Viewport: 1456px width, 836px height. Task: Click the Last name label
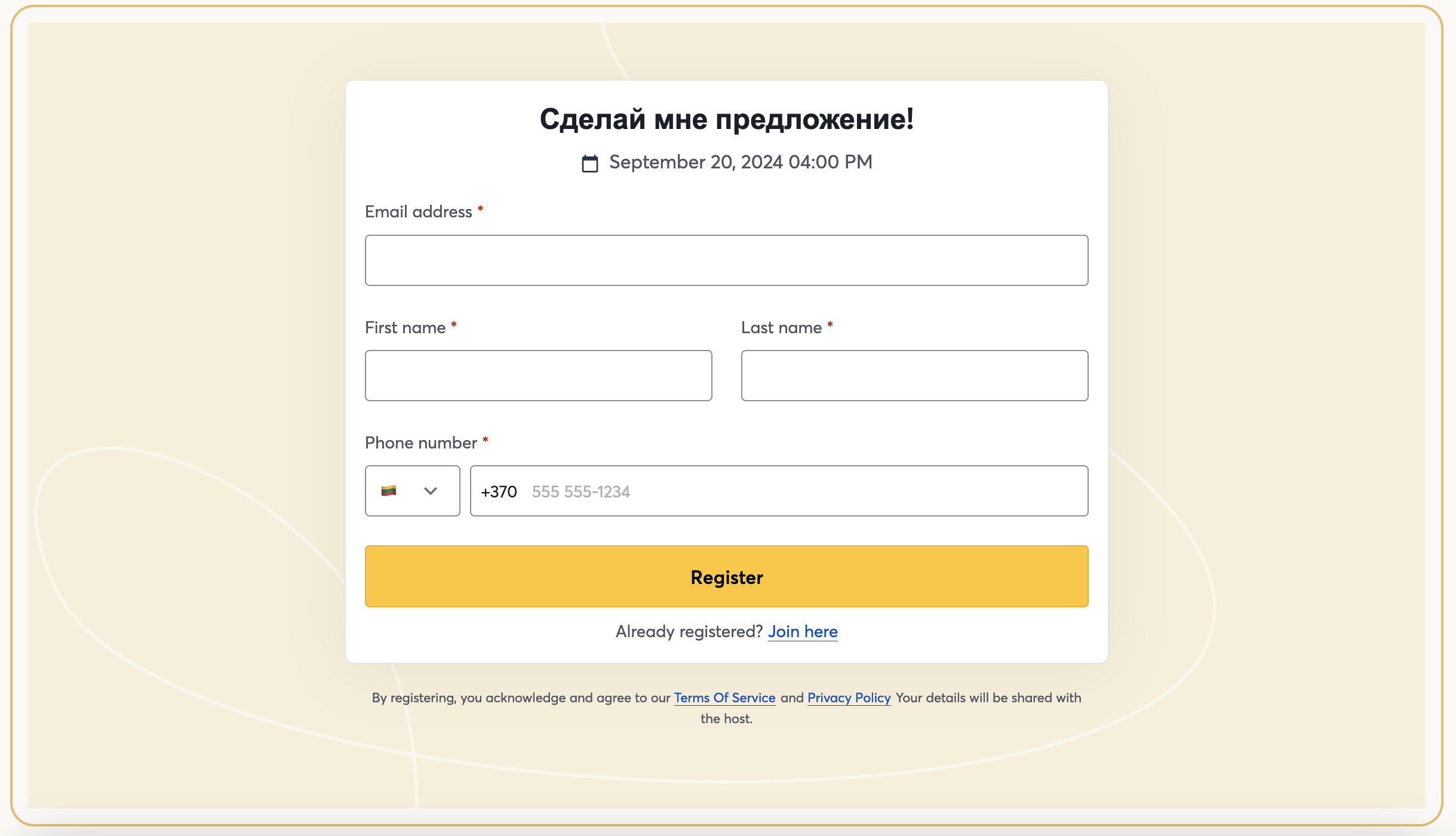click(x=781, y=328)
